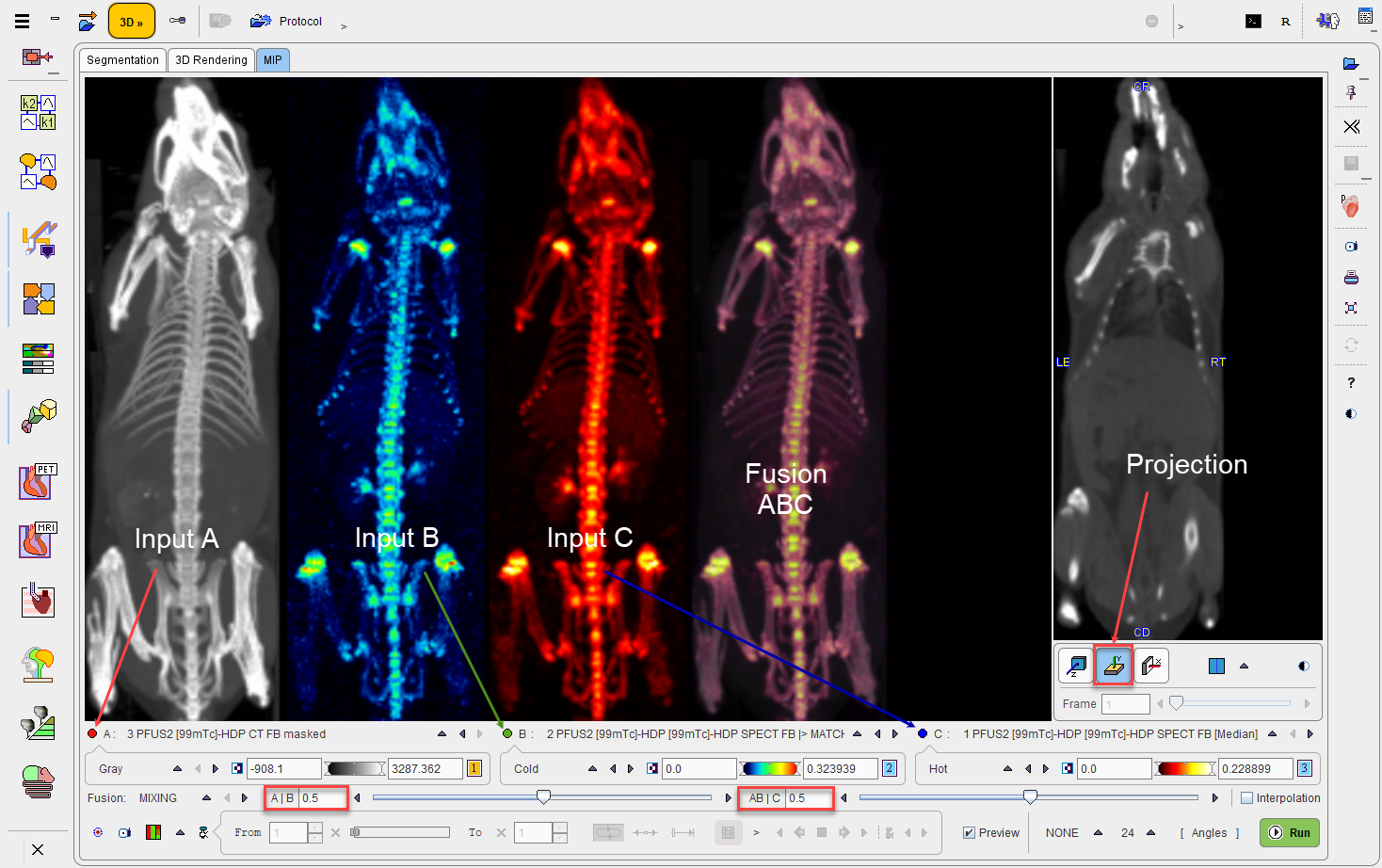
Task: Click the red green color bars icon
Action: [x=153, y=832]
